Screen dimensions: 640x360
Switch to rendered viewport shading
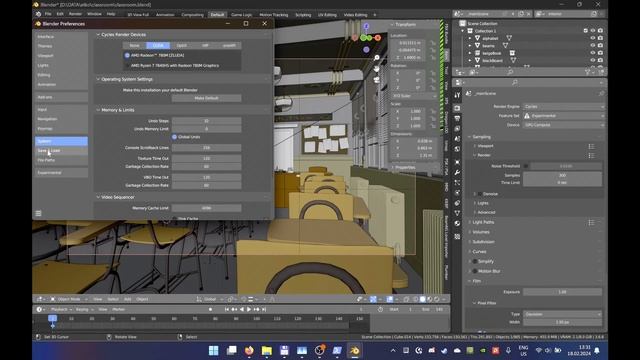coord(437,299)
